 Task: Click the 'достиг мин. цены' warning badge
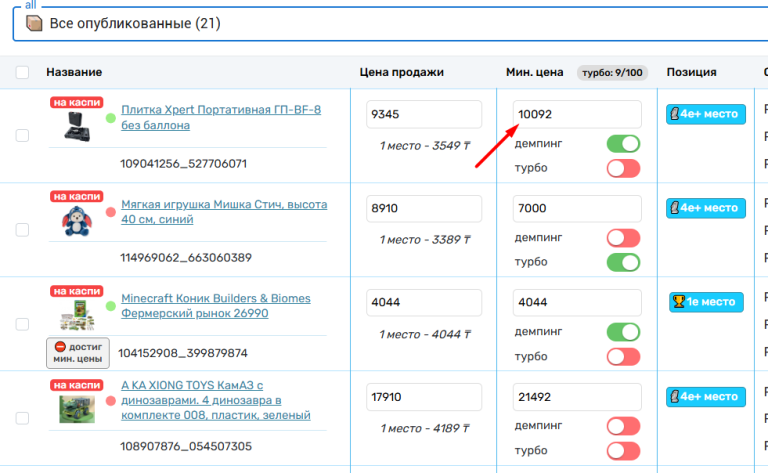[x=77, y=352]
